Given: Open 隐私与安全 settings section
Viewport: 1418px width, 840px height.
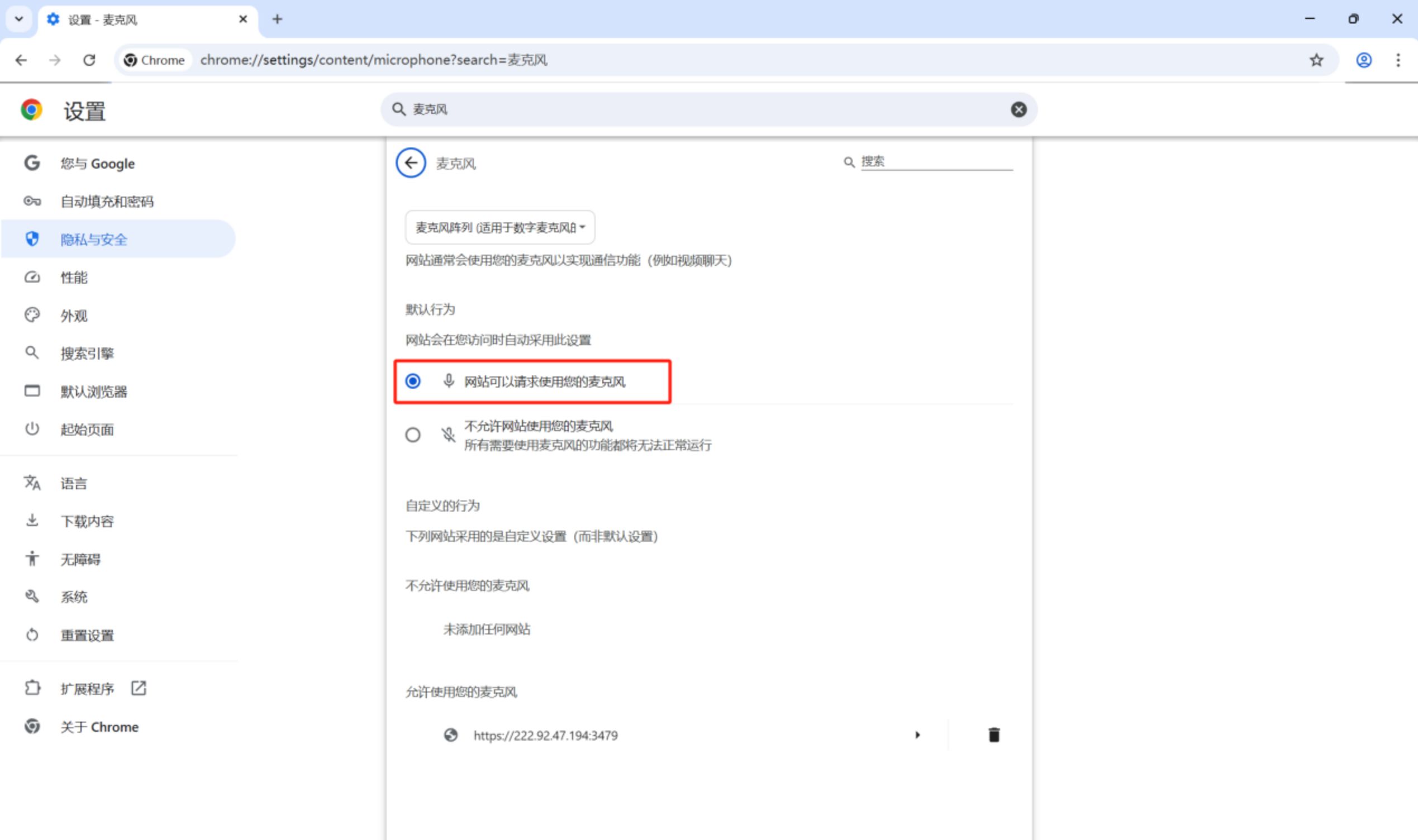Looking at the screenshot, I should pyautogui.click(x=93, y=240).
